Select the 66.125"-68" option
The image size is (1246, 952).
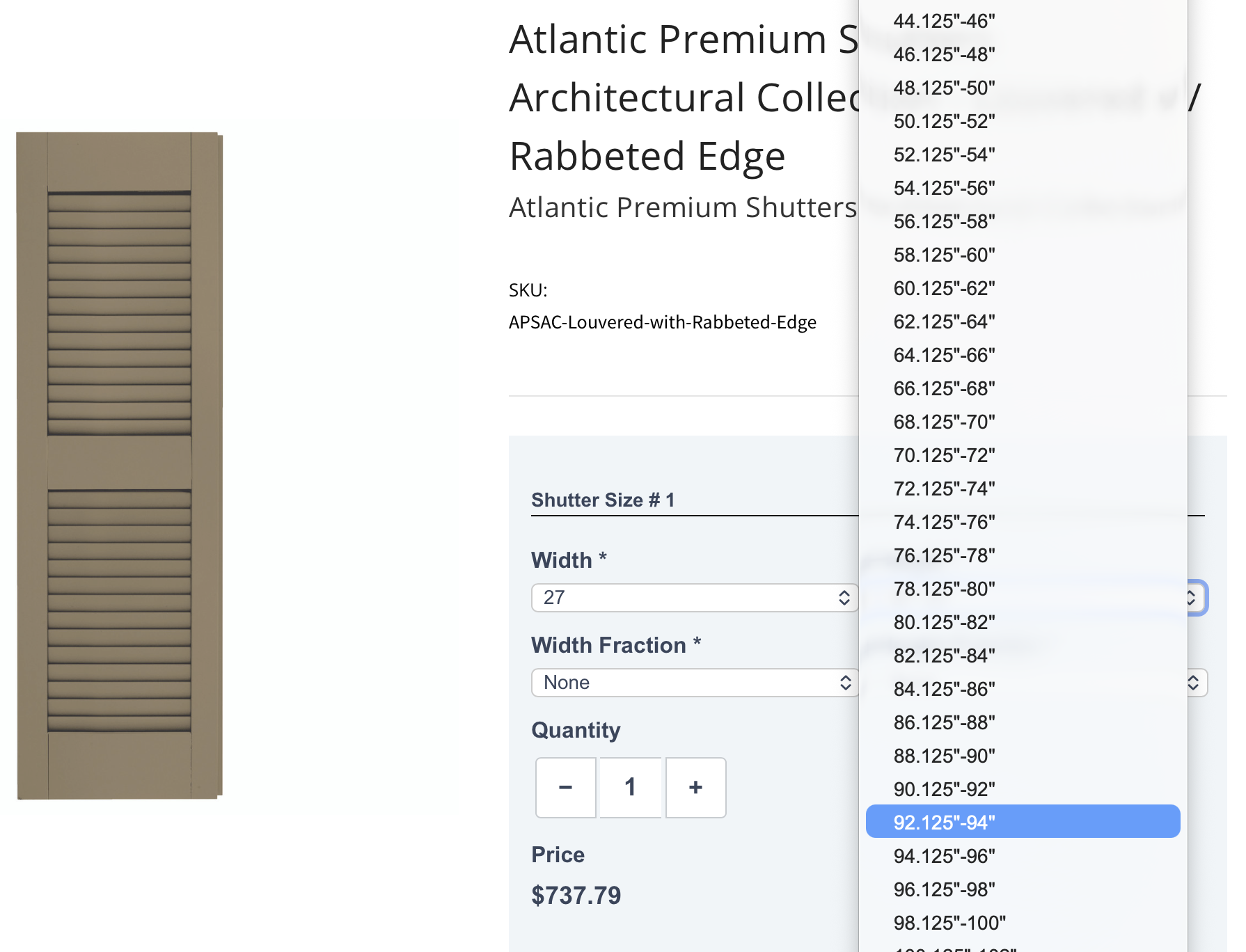(1023, 388)
